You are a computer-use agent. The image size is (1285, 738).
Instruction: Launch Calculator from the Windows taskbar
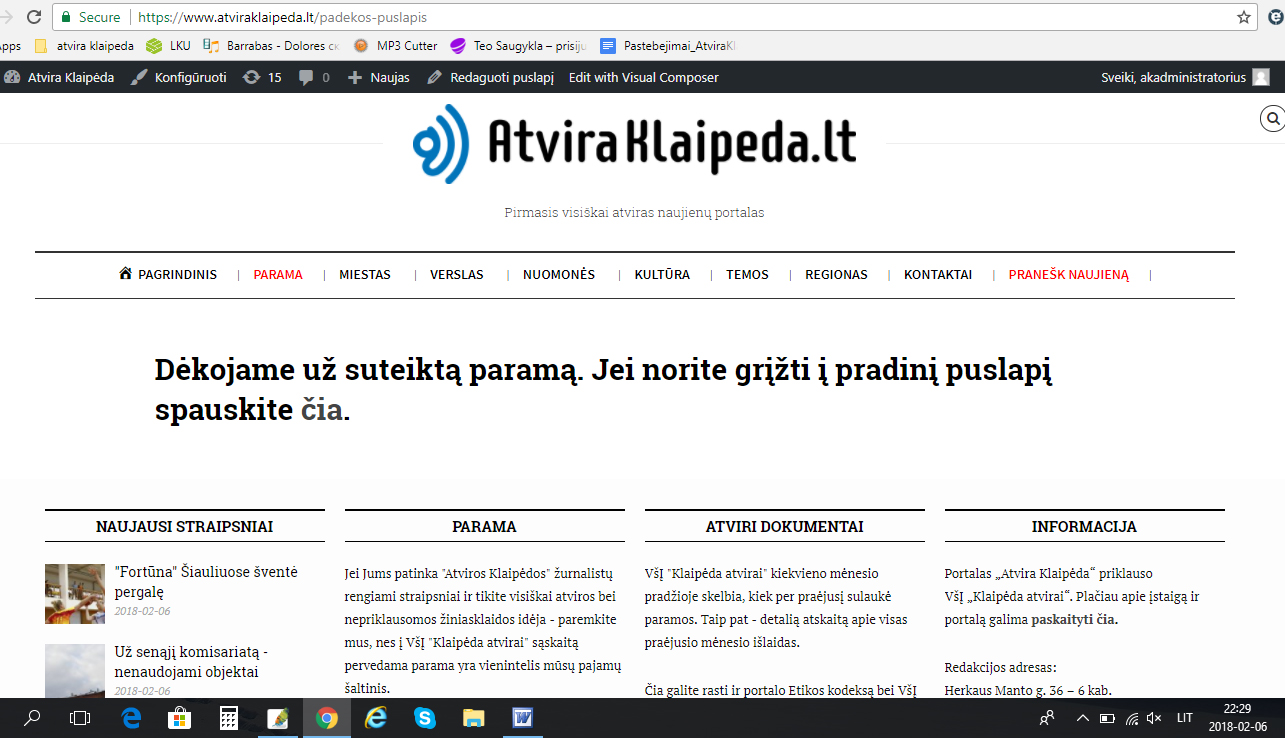click(x=229, y=717)
